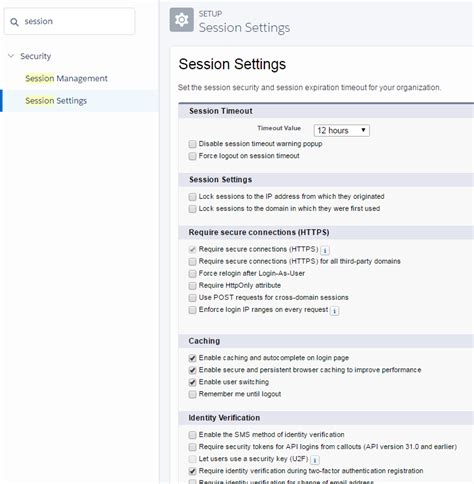This screenshot has height=484, width=474.
Task: Open info icon beside Require secure connections (HTTPS)
Action: pyautogui.click(x=325, y=250)
